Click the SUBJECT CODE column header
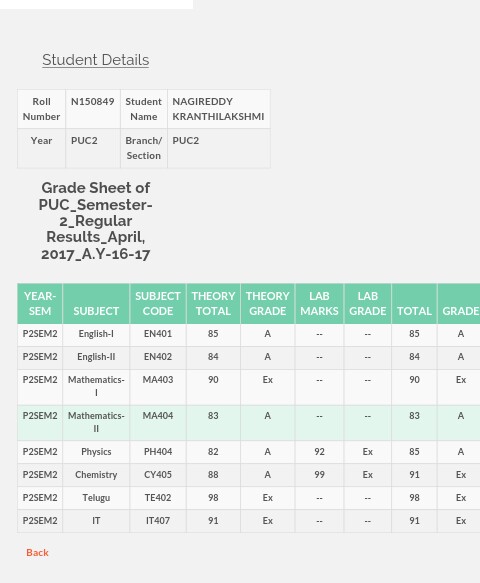480x583 pixels. (x=158, y=303)
